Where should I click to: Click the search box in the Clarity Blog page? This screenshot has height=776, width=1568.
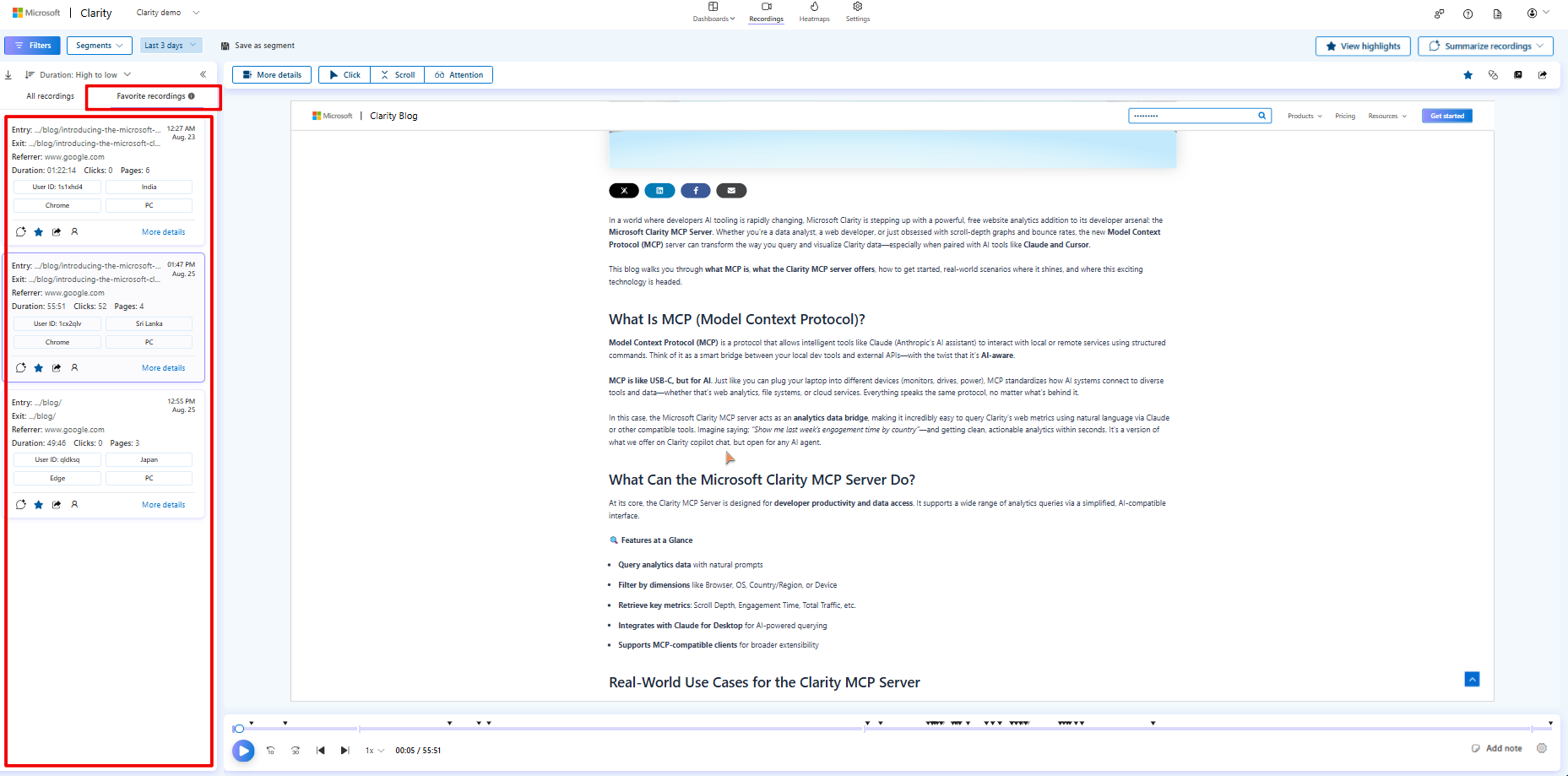[x=1200, y=116]
